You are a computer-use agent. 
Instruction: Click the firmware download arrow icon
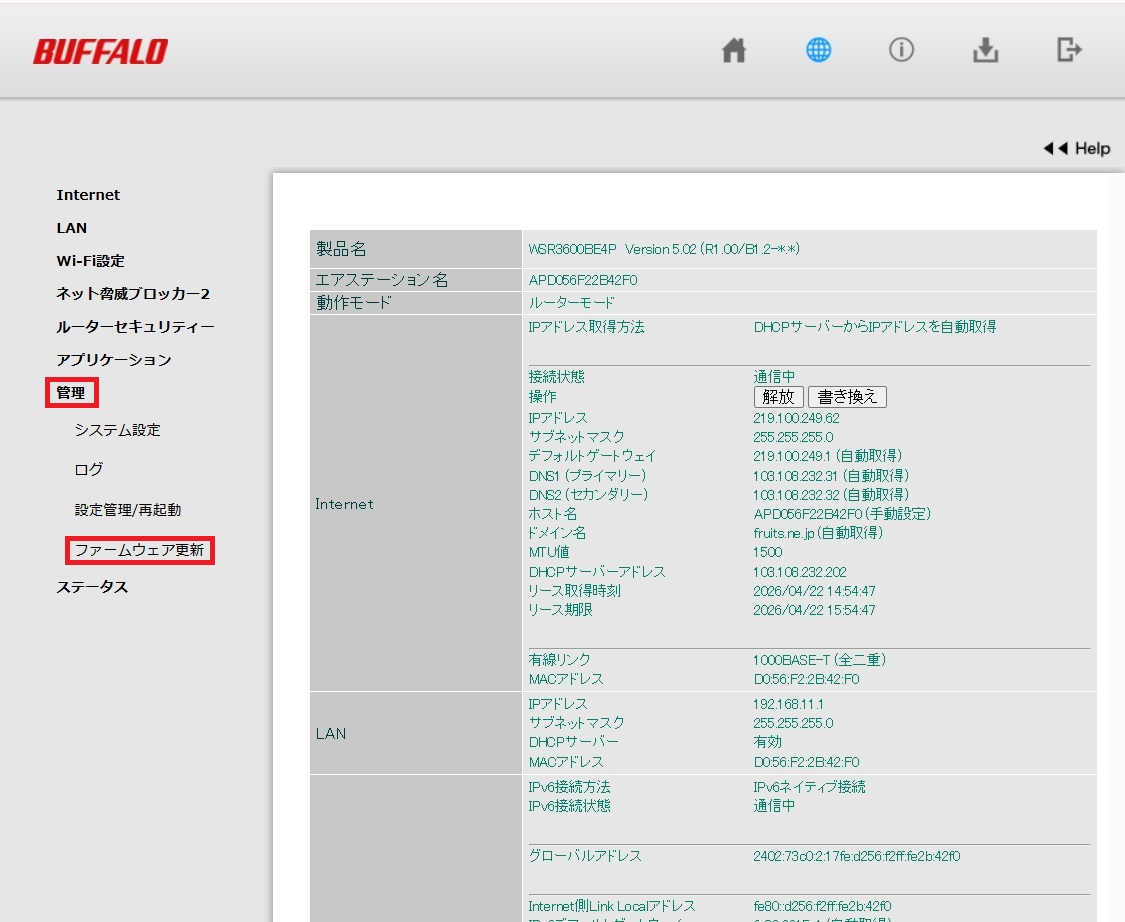pos(985,50)
